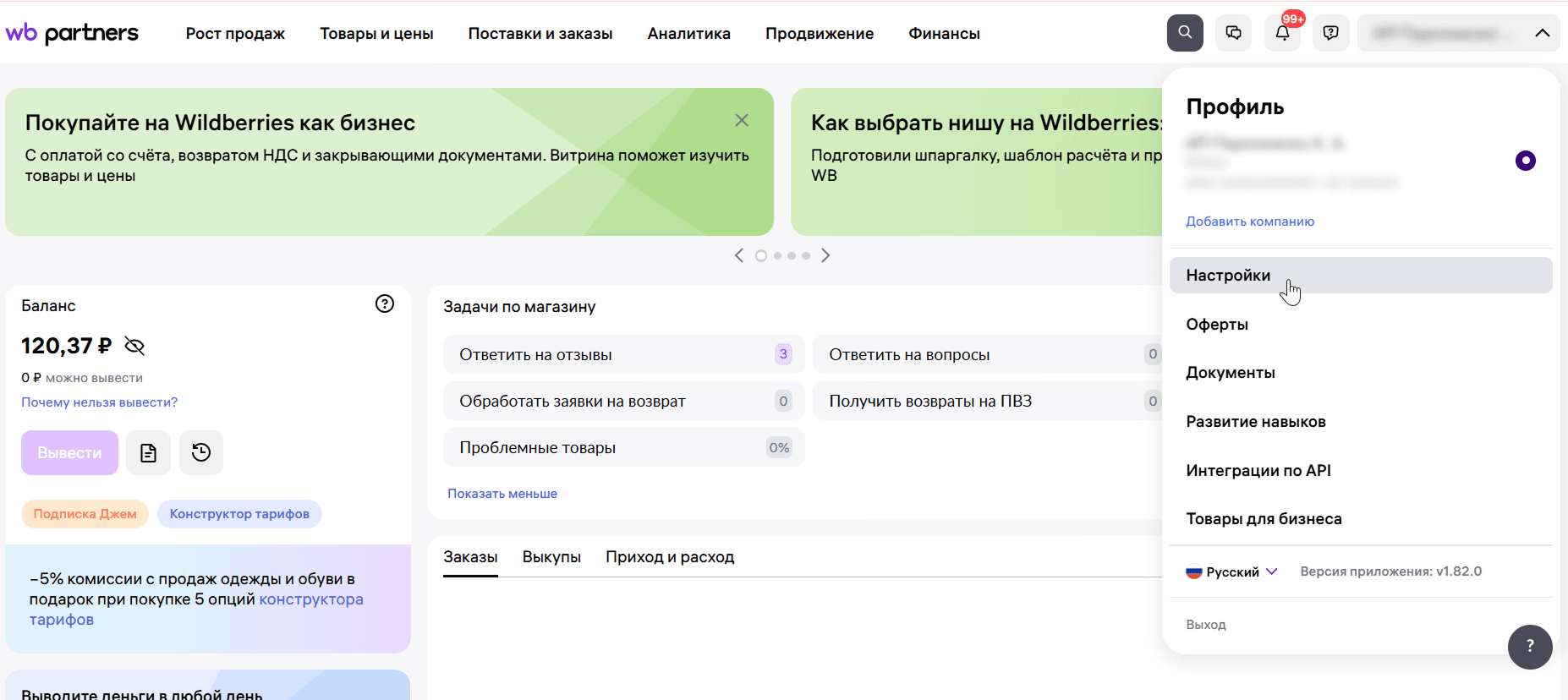Follow the 'конструктора тарифов' promo link
1568x700 pixels.
coord(311,599)
